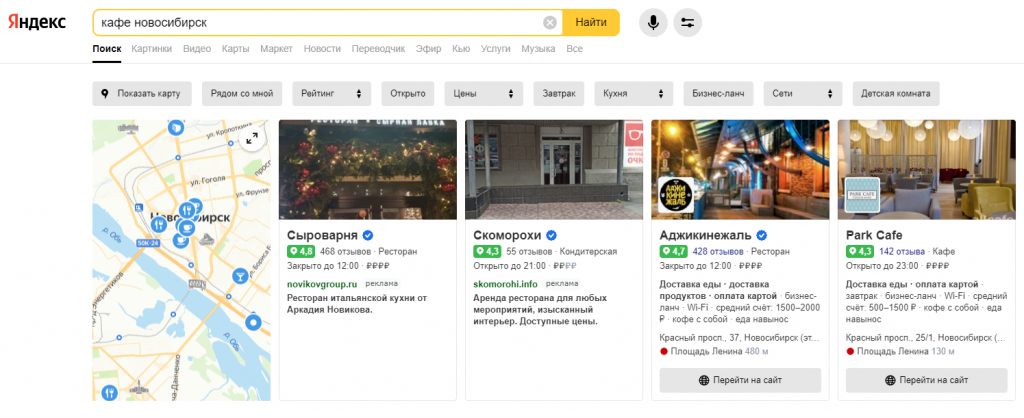Click address Красный просп., 25/1

(x=926, y=338)
